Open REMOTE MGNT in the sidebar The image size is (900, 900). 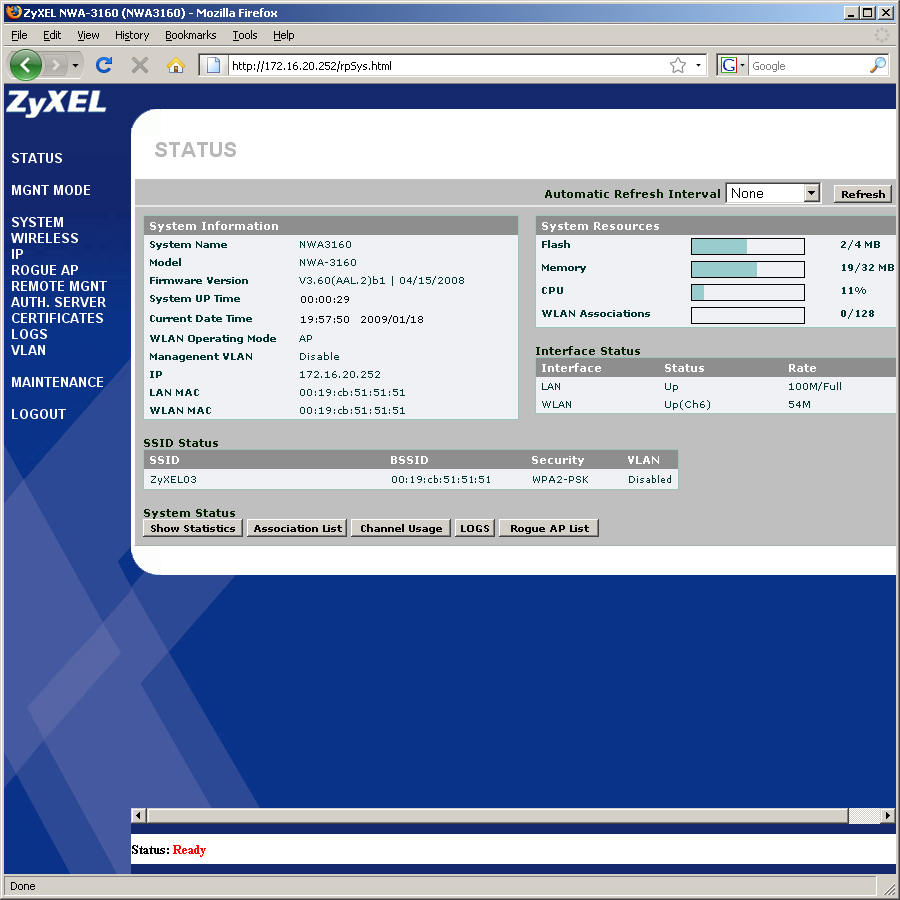59,286
